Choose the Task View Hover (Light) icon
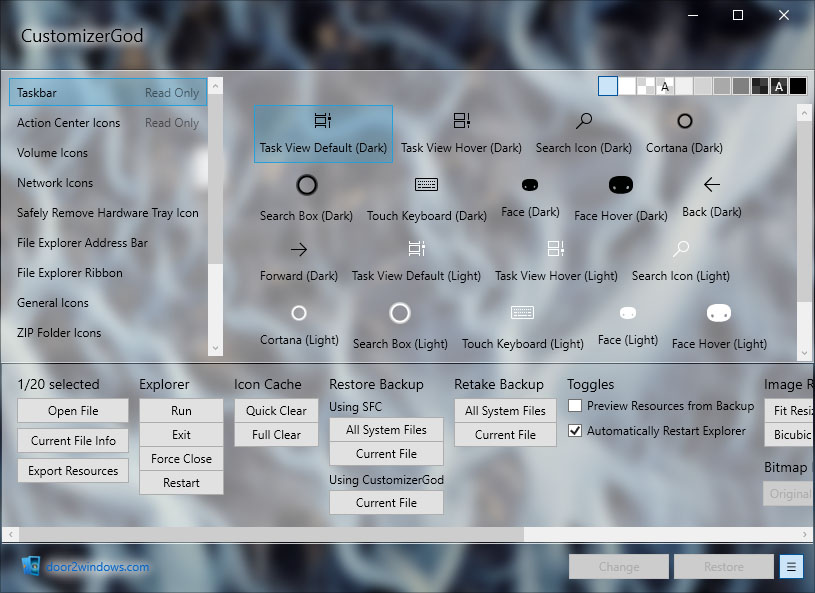This screenshot has height=593, width=815. coord(556,261)
